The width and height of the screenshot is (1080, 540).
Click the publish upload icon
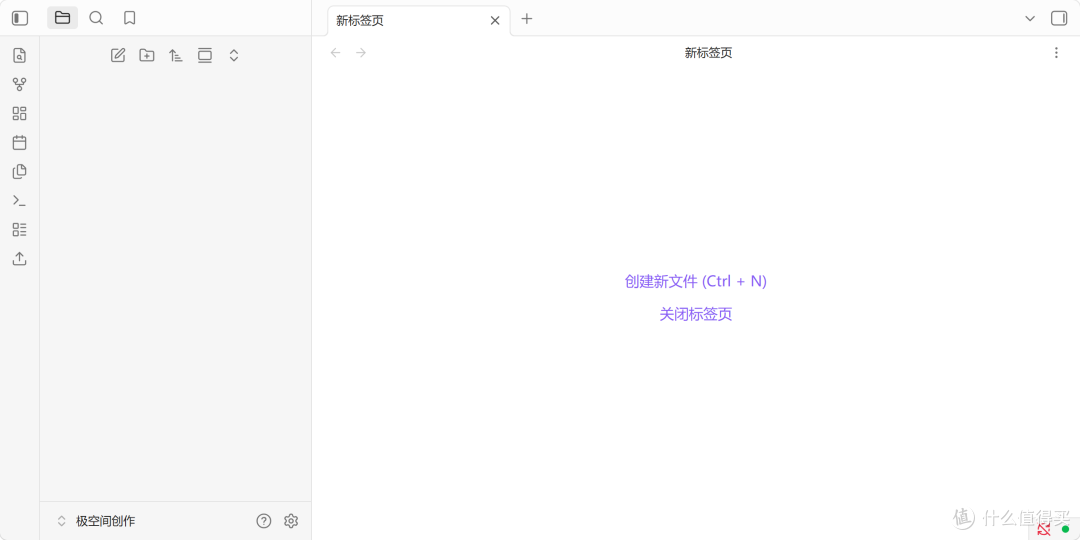[x=19, y=258]
